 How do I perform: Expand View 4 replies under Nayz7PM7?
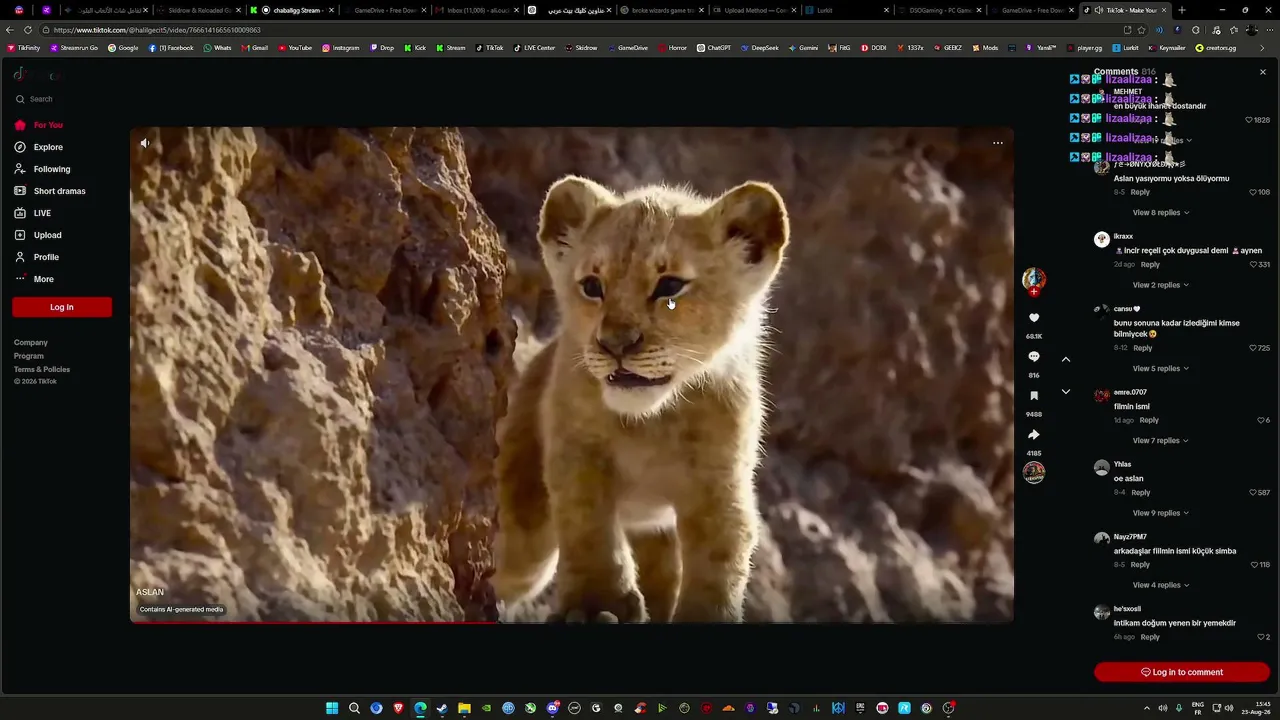tap(1161, 585)
